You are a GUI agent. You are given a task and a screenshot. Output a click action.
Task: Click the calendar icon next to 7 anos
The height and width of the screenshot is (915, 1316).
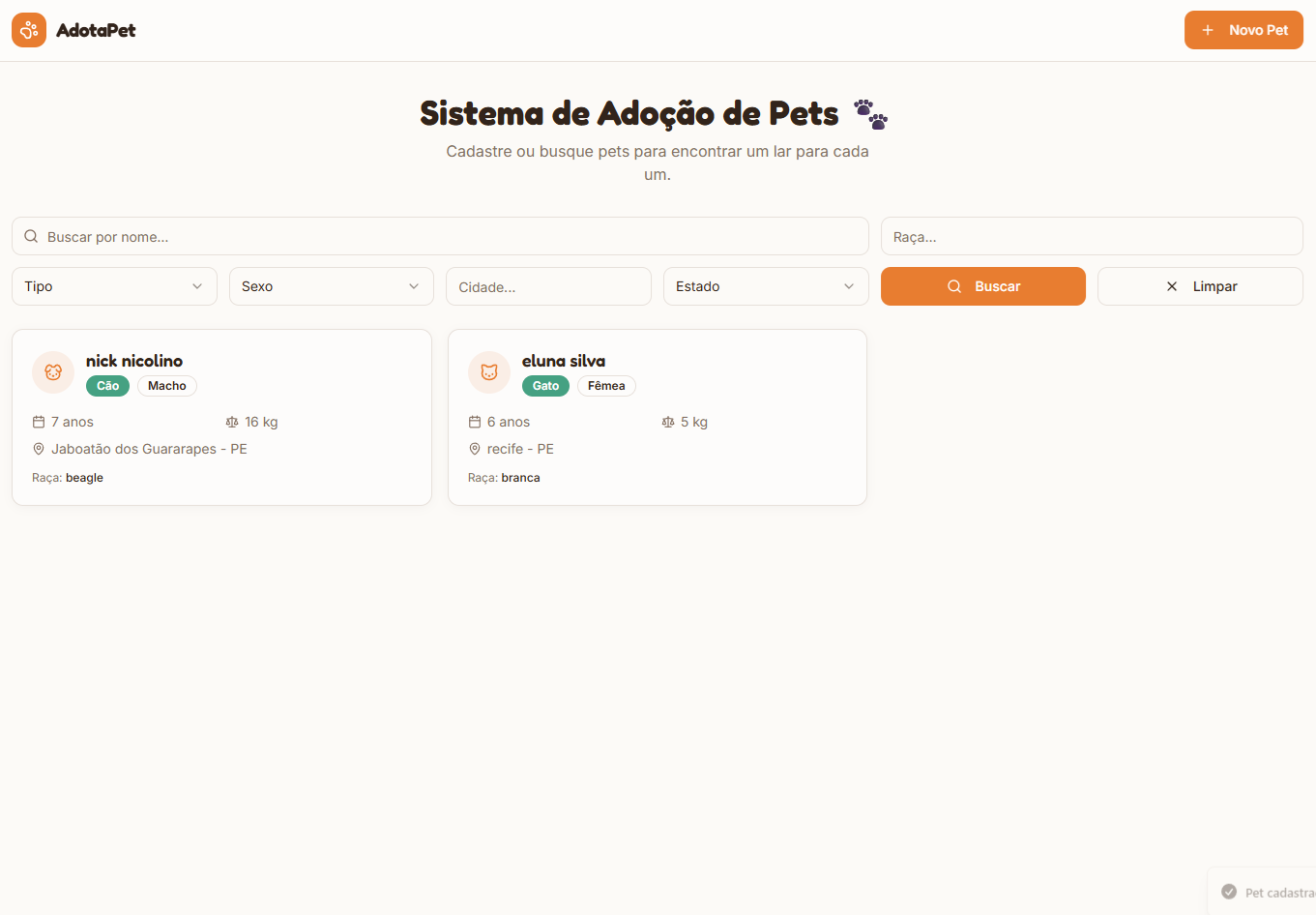(38, 421)
